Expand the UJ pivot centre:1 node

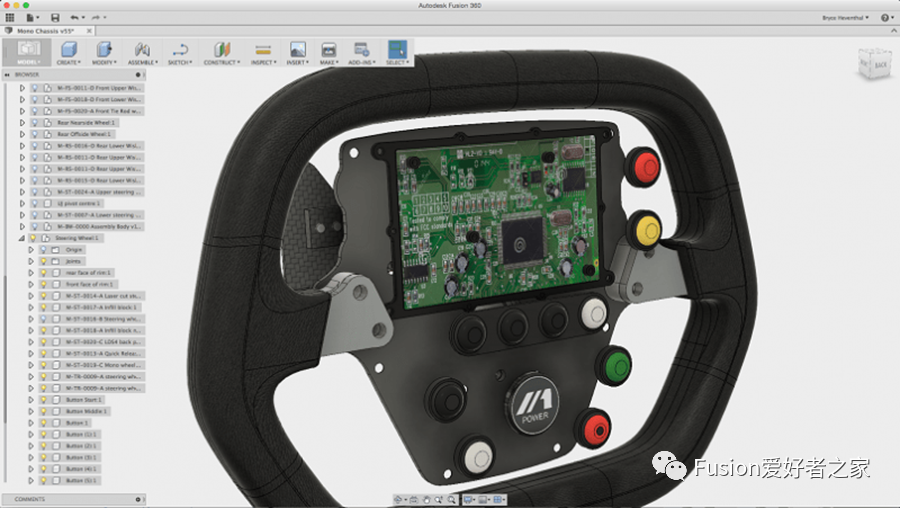point(22,203)
